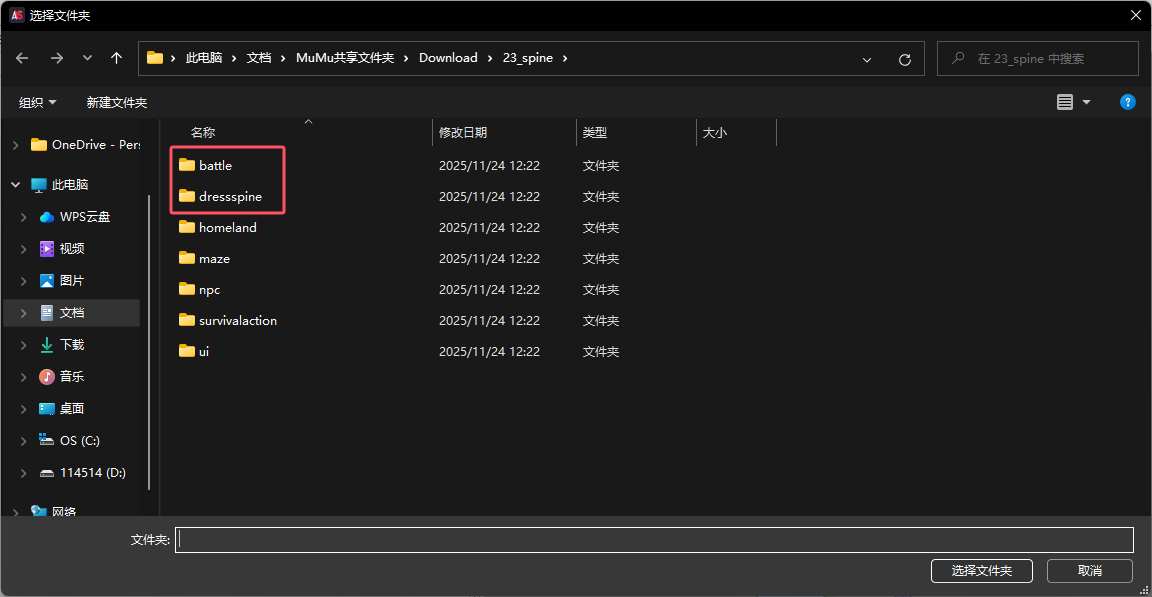The image size is (1152, 597).
Task: Select the survivalaction folder
Action: 238,320
